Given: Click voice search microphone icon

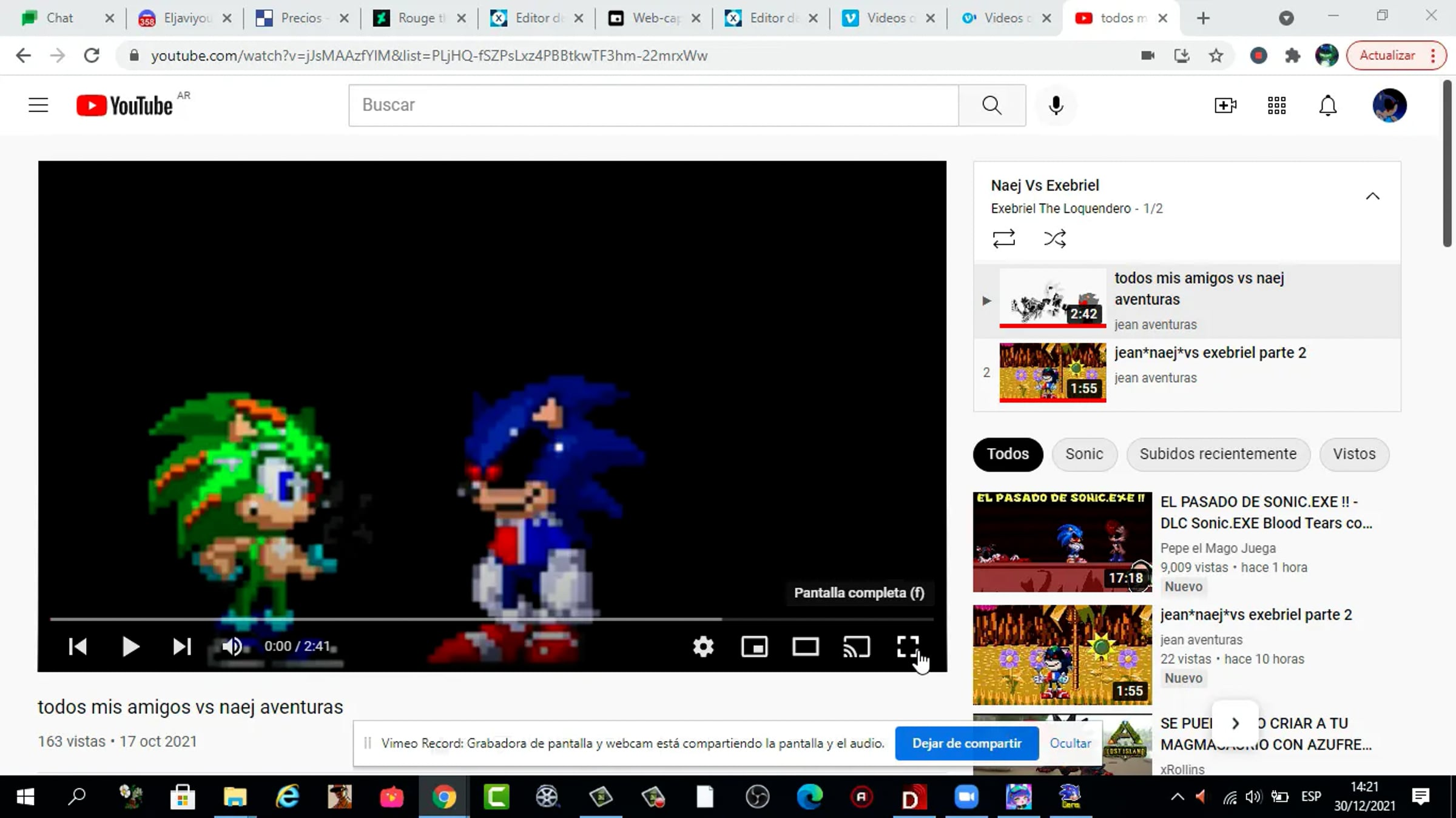Looking at the screenshot, I should click(x=1056, y=106).
